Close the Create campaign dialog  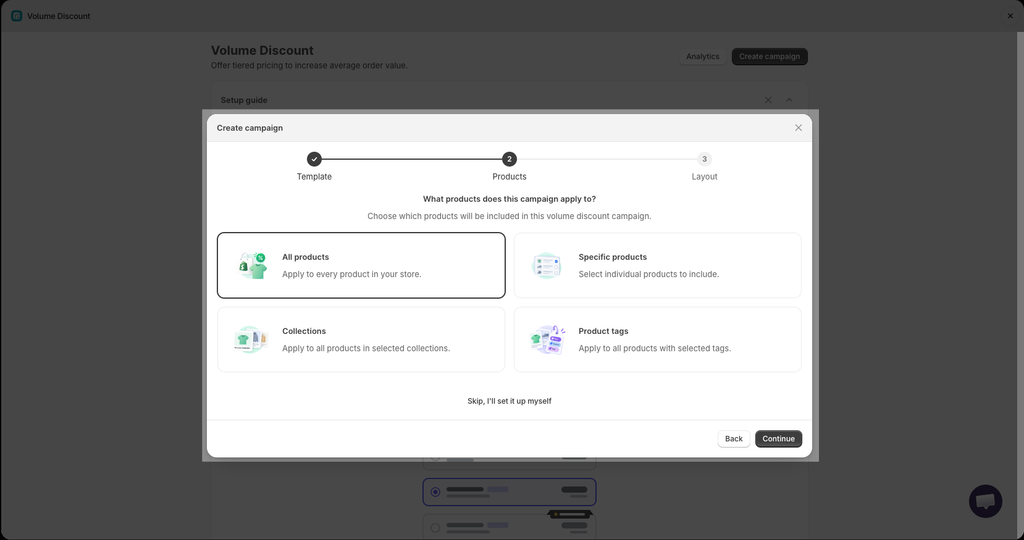click(x=798, y=128)
